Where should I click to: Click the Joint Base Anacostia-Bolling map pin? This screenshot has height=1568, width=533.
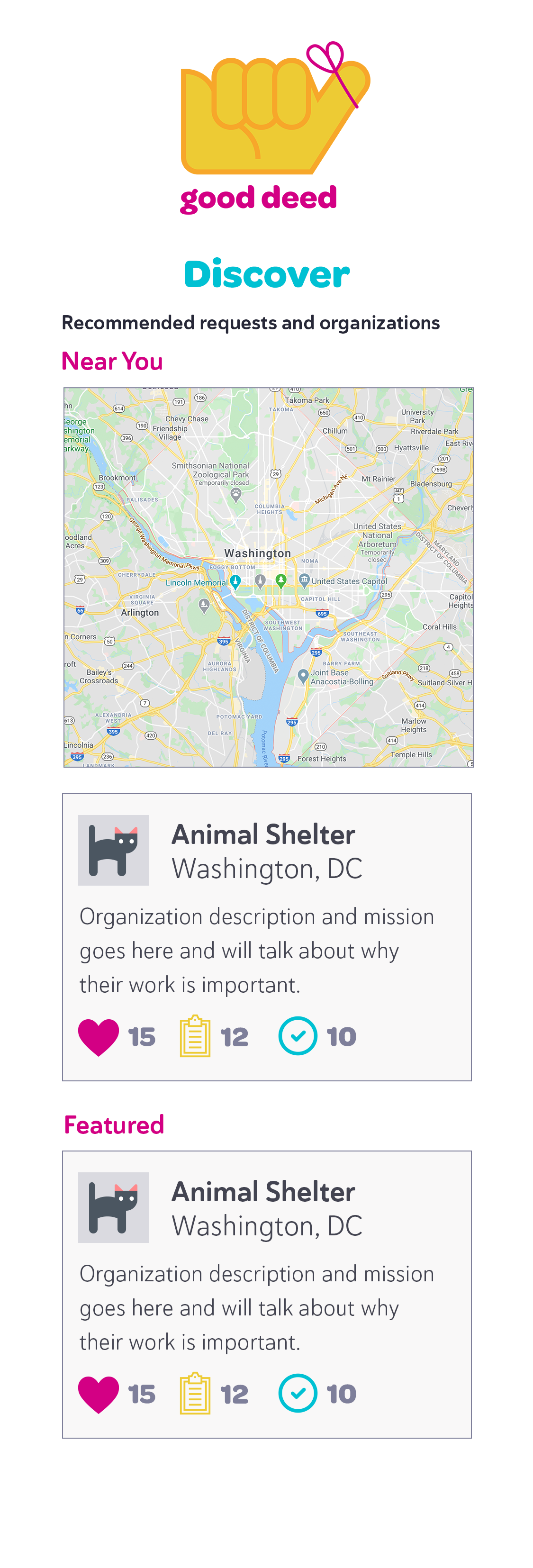(x=302, y=676)
